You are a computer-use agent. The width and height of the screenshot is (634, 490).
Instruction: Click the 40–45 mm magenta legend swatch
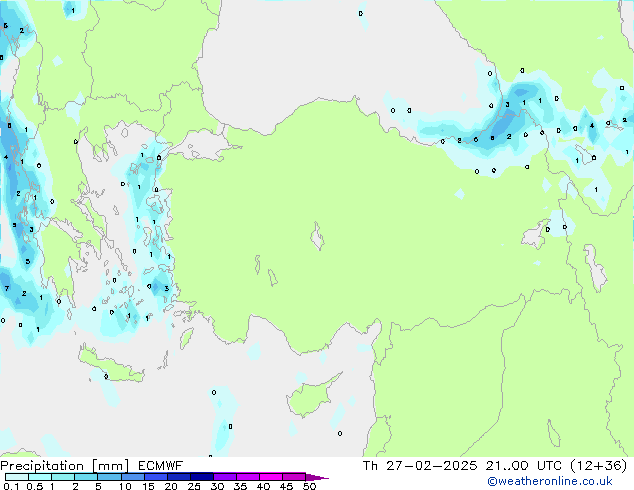(271, 477)
